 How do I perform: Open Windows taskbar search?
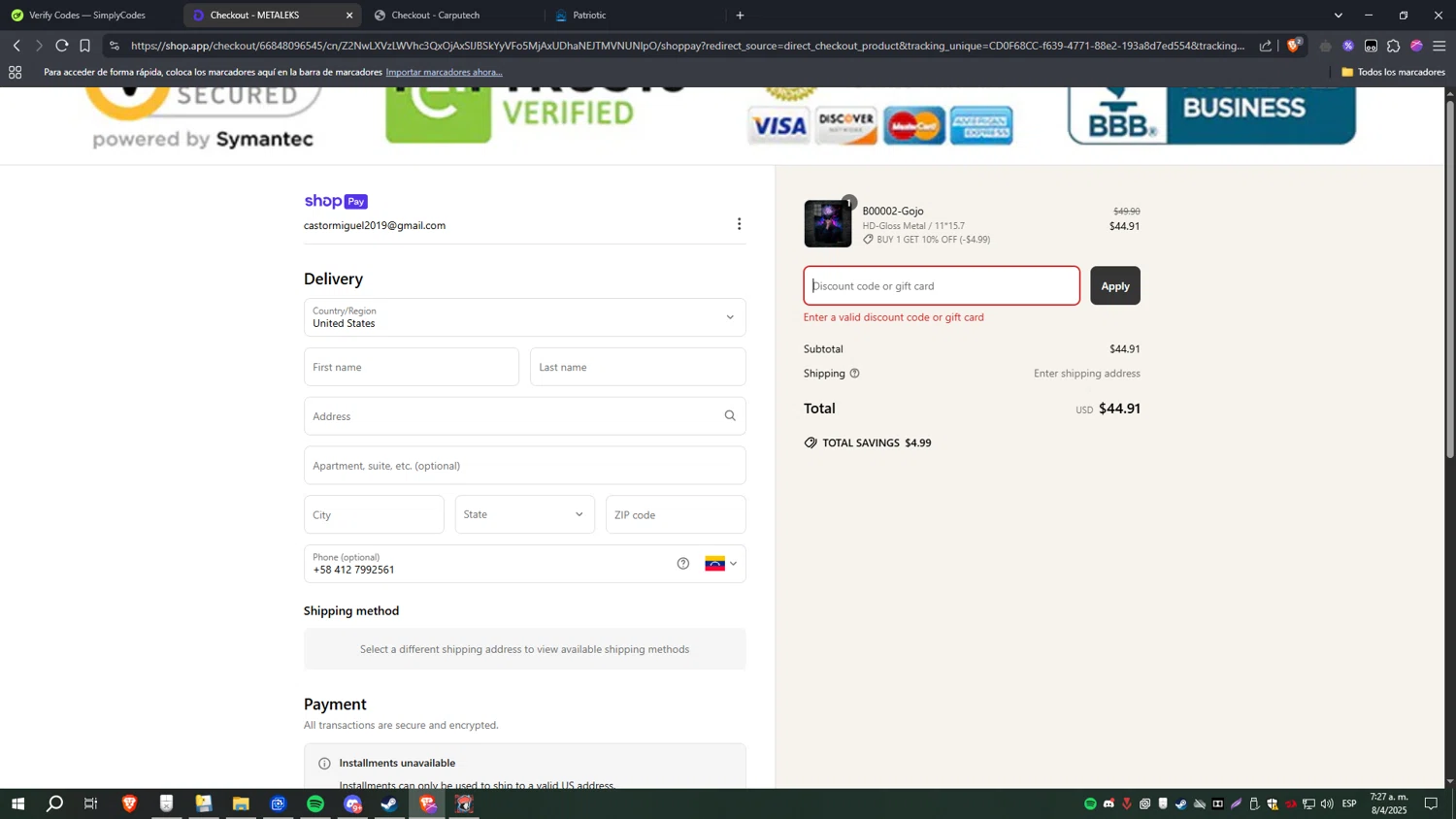(55, 803)
